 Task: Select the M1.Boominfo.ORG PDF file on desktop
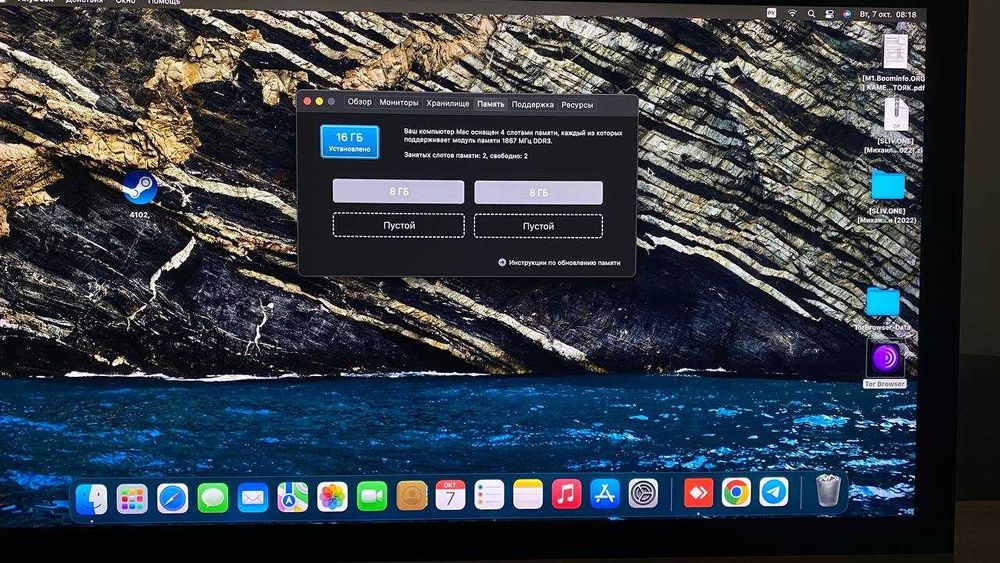pyautogui.click(x=895, y=52)
